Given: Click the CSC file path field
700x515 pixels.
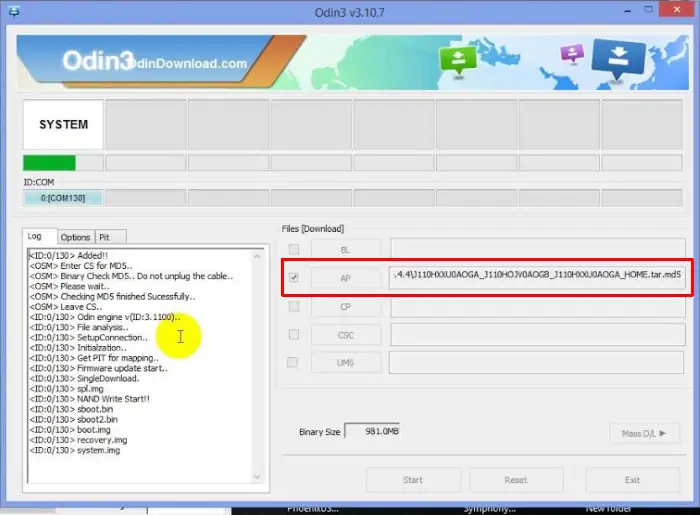Looking at the screenshot, I should tap(538, 335).
